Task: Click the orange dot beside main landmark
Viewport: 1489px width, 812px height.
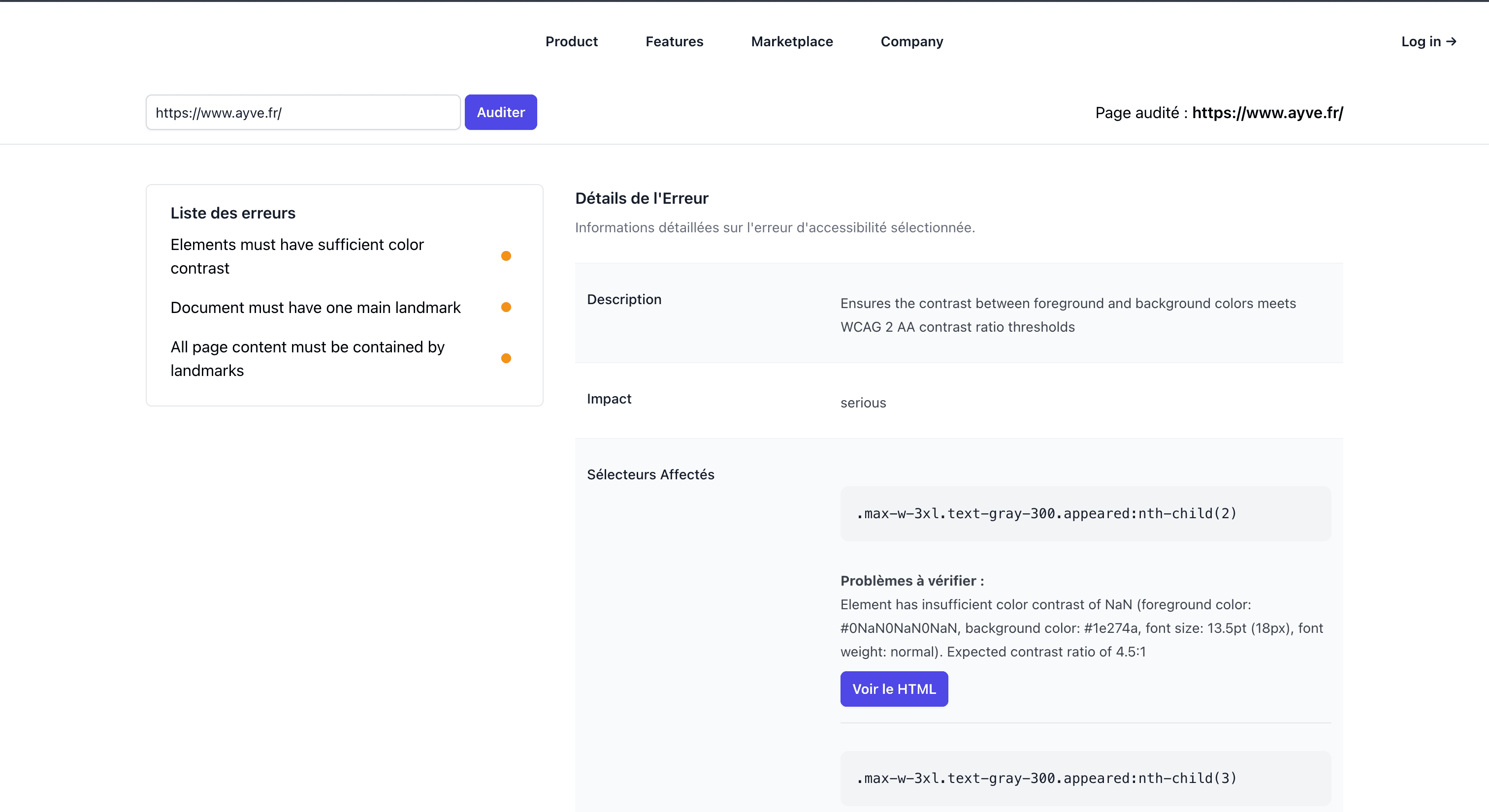Action: click(x=506, y=307)
